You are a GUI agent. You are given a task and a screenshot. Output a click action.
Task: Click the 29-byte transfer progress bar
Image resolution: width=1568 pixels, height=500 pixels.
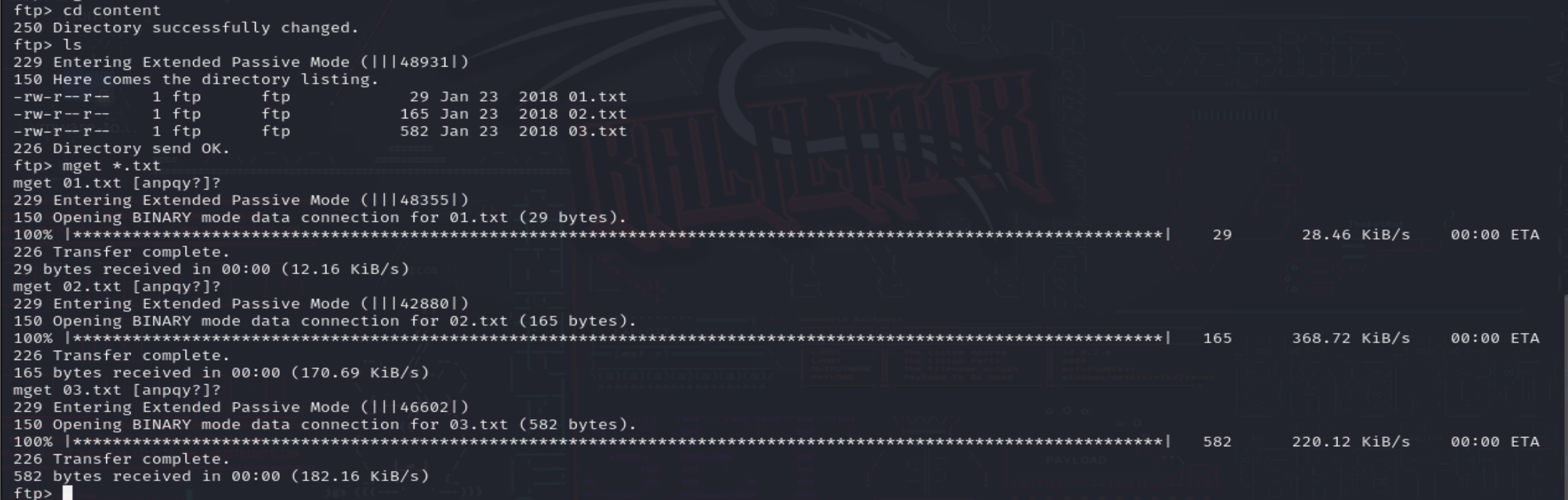pyautogui.click(x=618, y=235)
